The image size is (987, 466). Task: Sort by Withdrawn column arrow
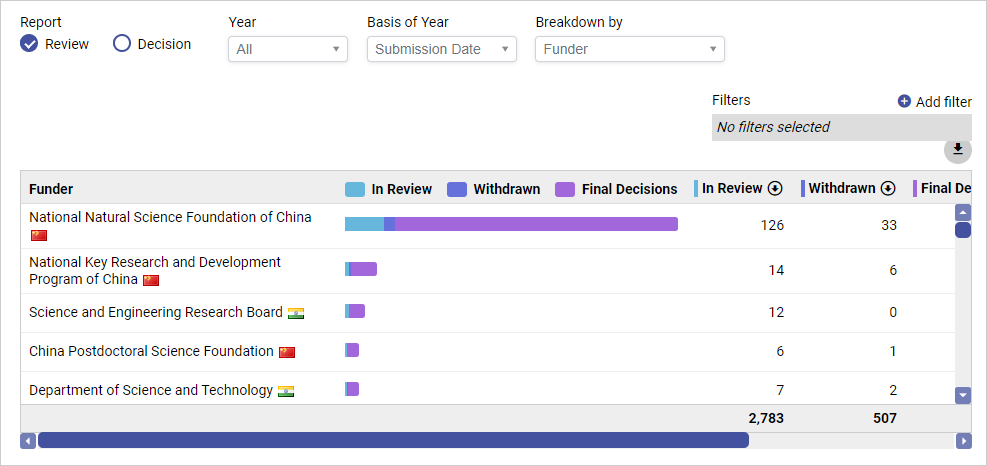tap(887, 189)
